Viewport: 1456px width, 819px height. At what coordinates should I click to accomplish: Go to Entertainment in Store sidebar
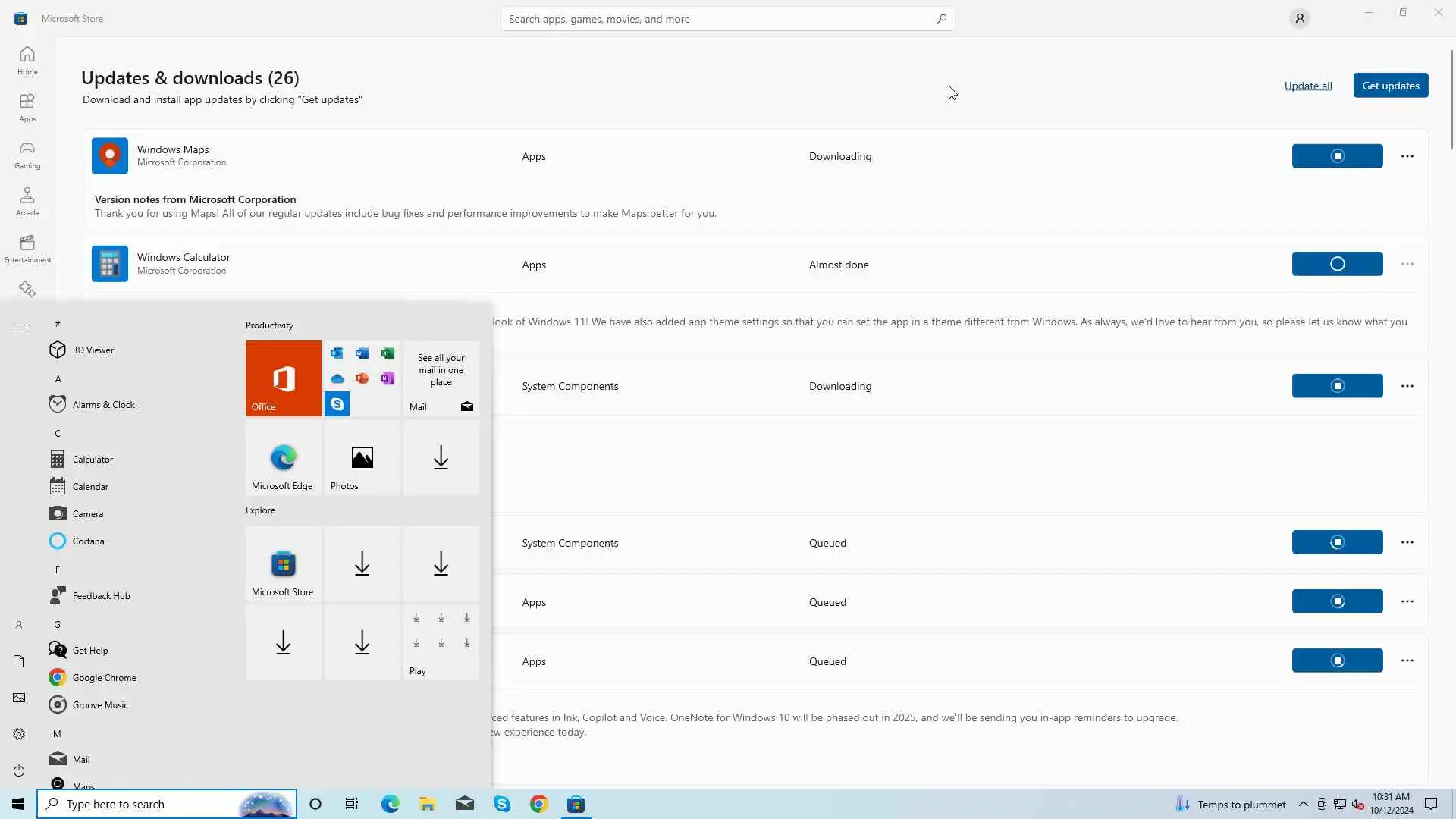(27, 249)
